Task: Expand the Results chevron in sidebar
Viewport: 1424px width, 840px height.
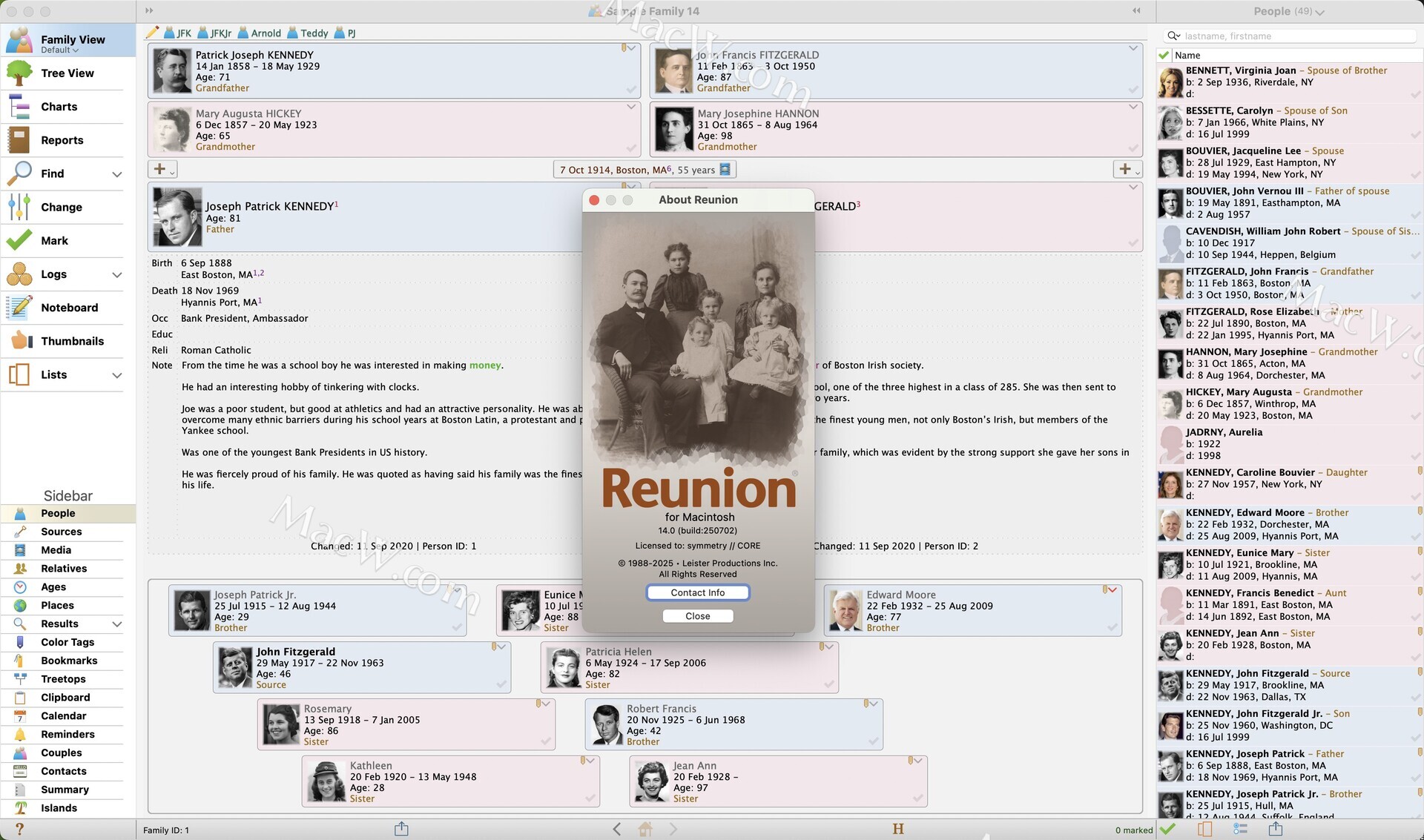Action: coord(116,624)
